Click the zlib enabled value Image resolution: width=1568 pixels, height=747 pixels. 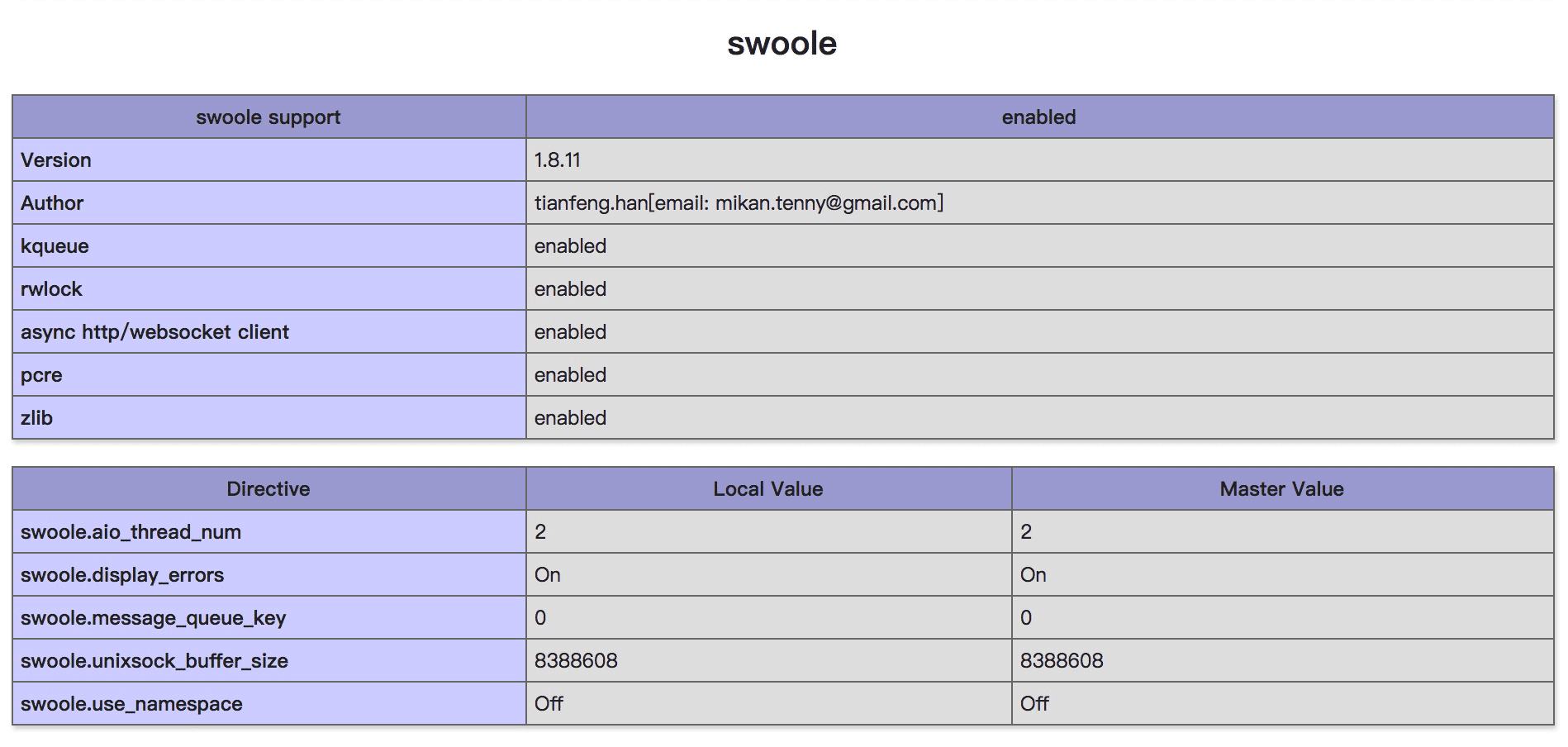tap(570, 418)
